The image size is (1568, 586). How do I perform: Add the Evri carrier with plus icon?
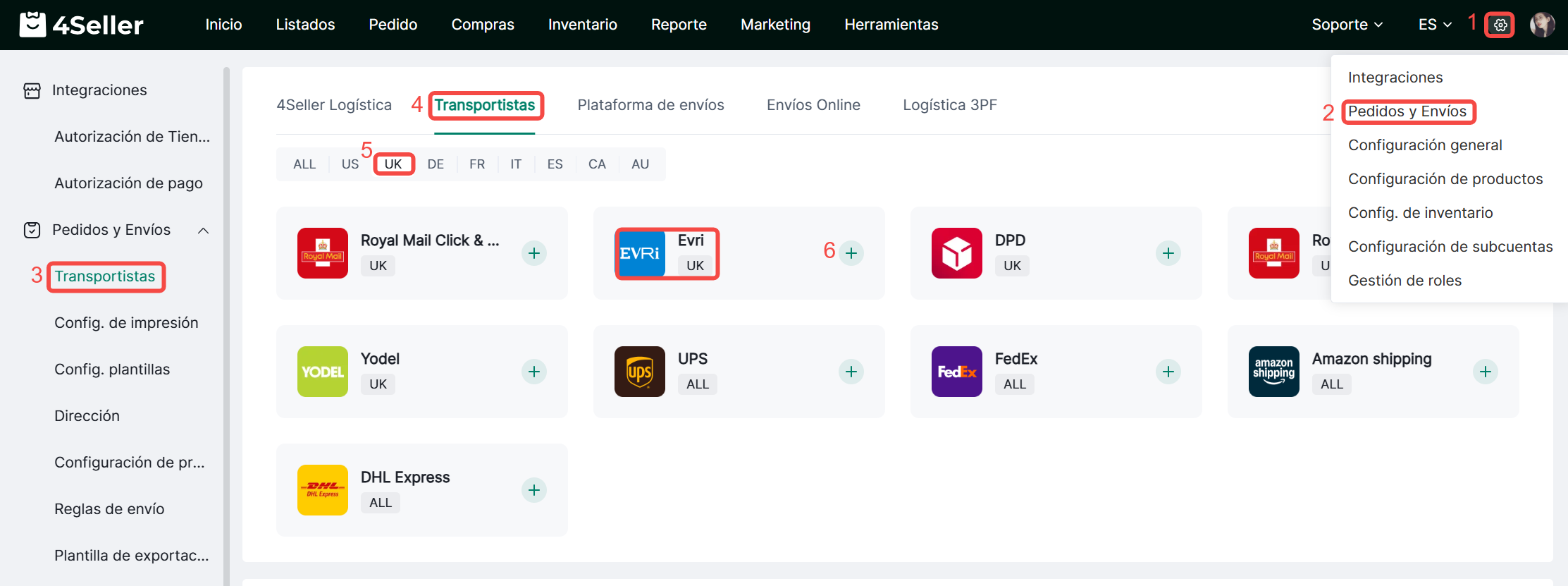pyautogui.click(x=851, y=253)
